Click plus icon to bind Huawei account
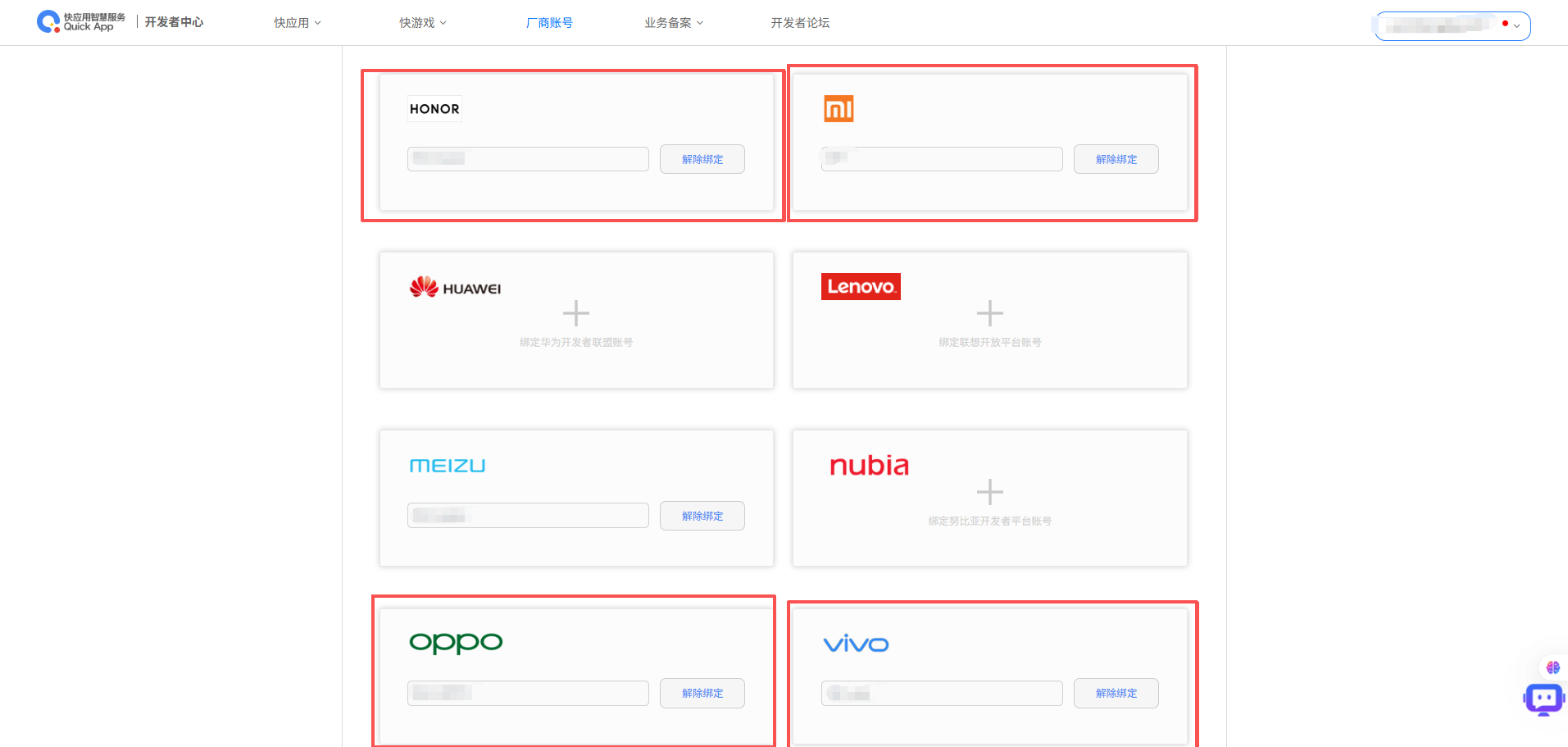Image resolution: width=1568 pixels, height=747 pixels. coord(576,313)
